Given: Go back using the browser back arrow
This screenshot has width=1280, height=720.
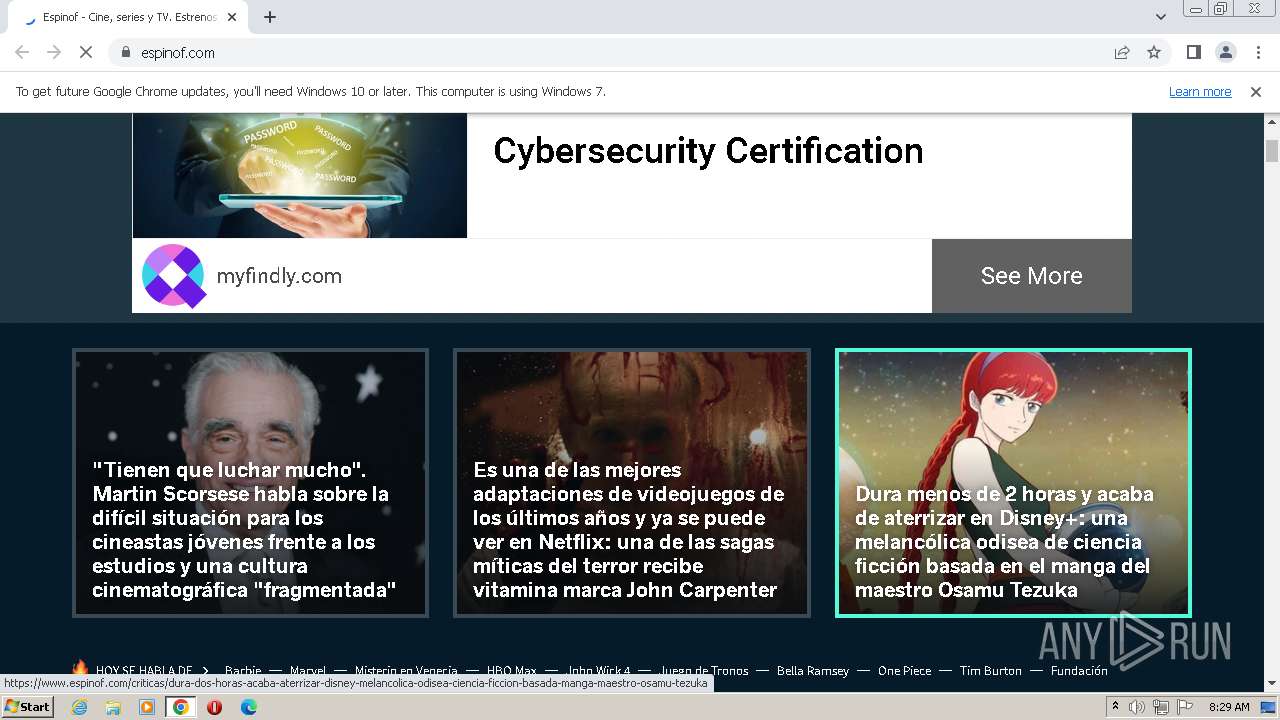Looking at the screenshot, I should click(22, 52).
